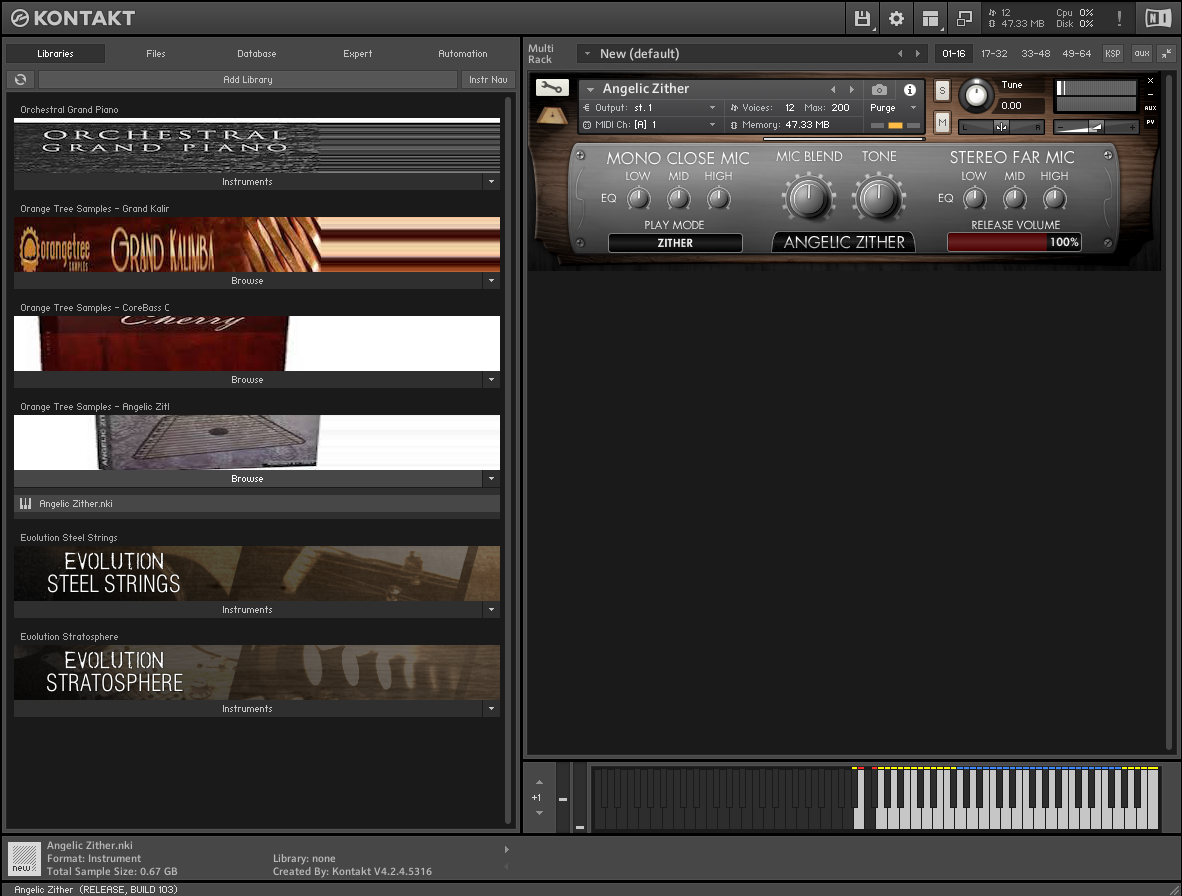Click the exclamation panic icon
Viewport: 1182px width, 896px height.
(x=1119, y=18)
